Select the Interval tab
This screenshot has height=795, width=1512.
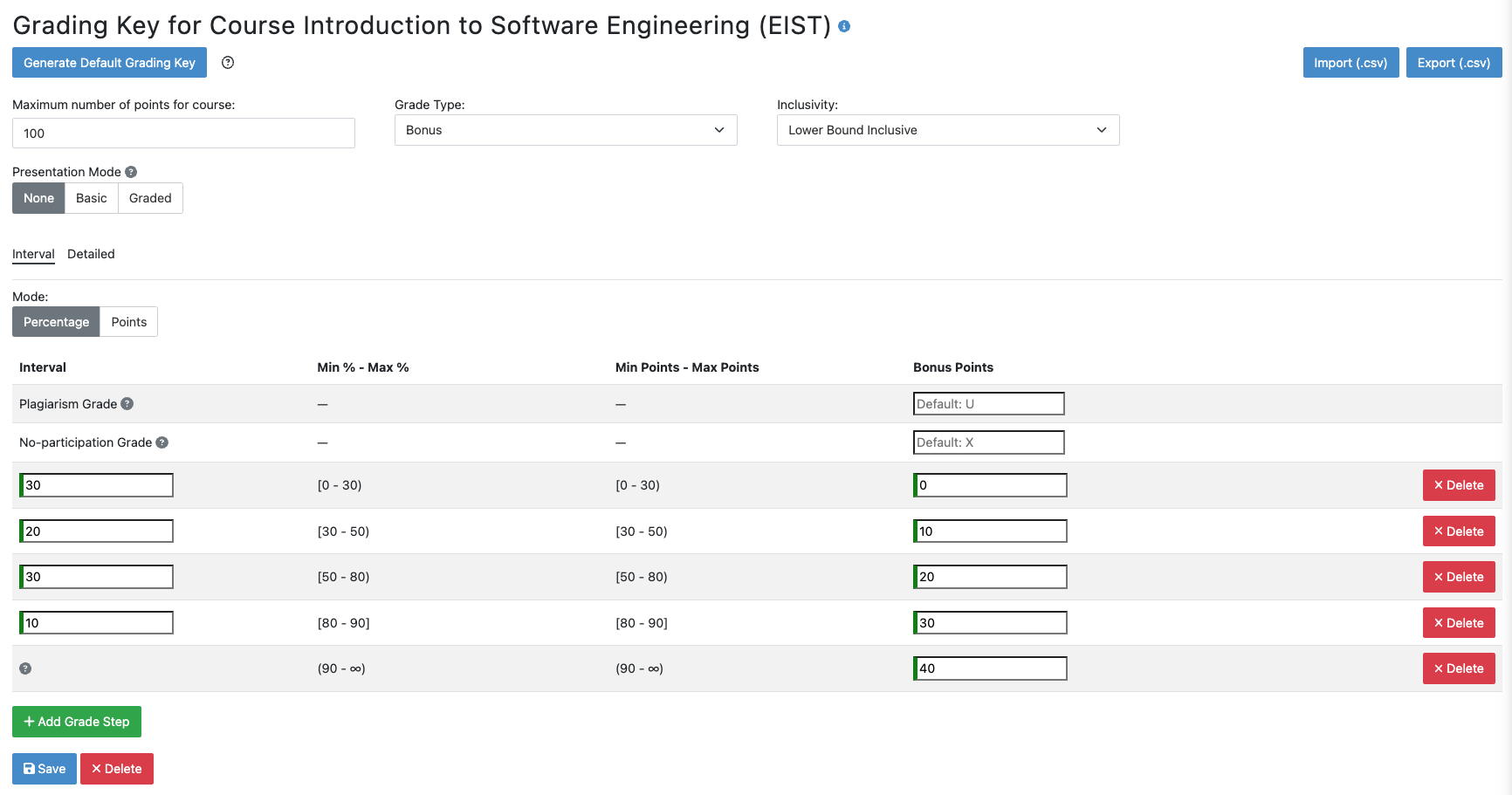33,254
